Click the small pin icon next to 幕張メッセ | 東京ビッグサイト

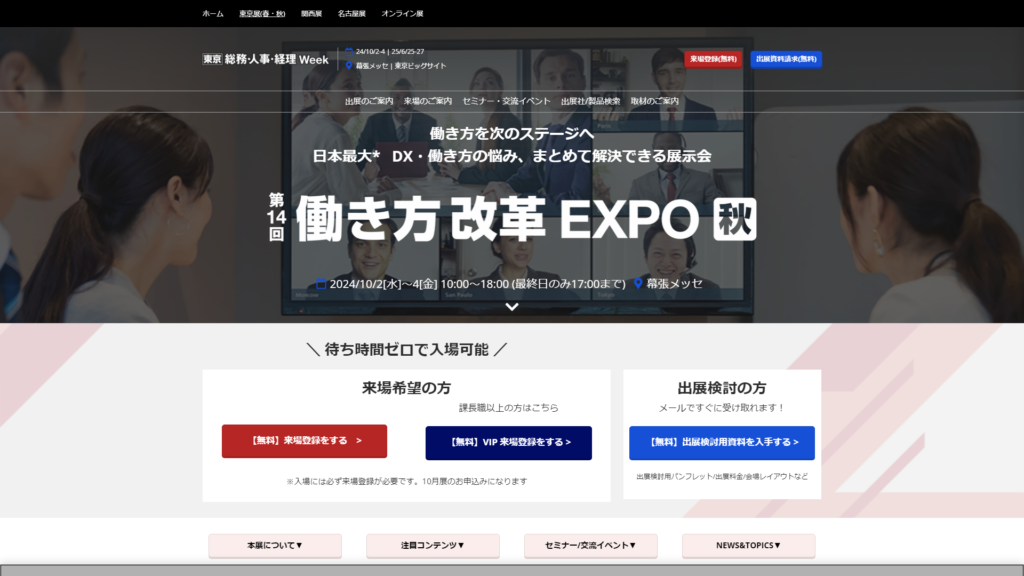click(x=349, y=66)
